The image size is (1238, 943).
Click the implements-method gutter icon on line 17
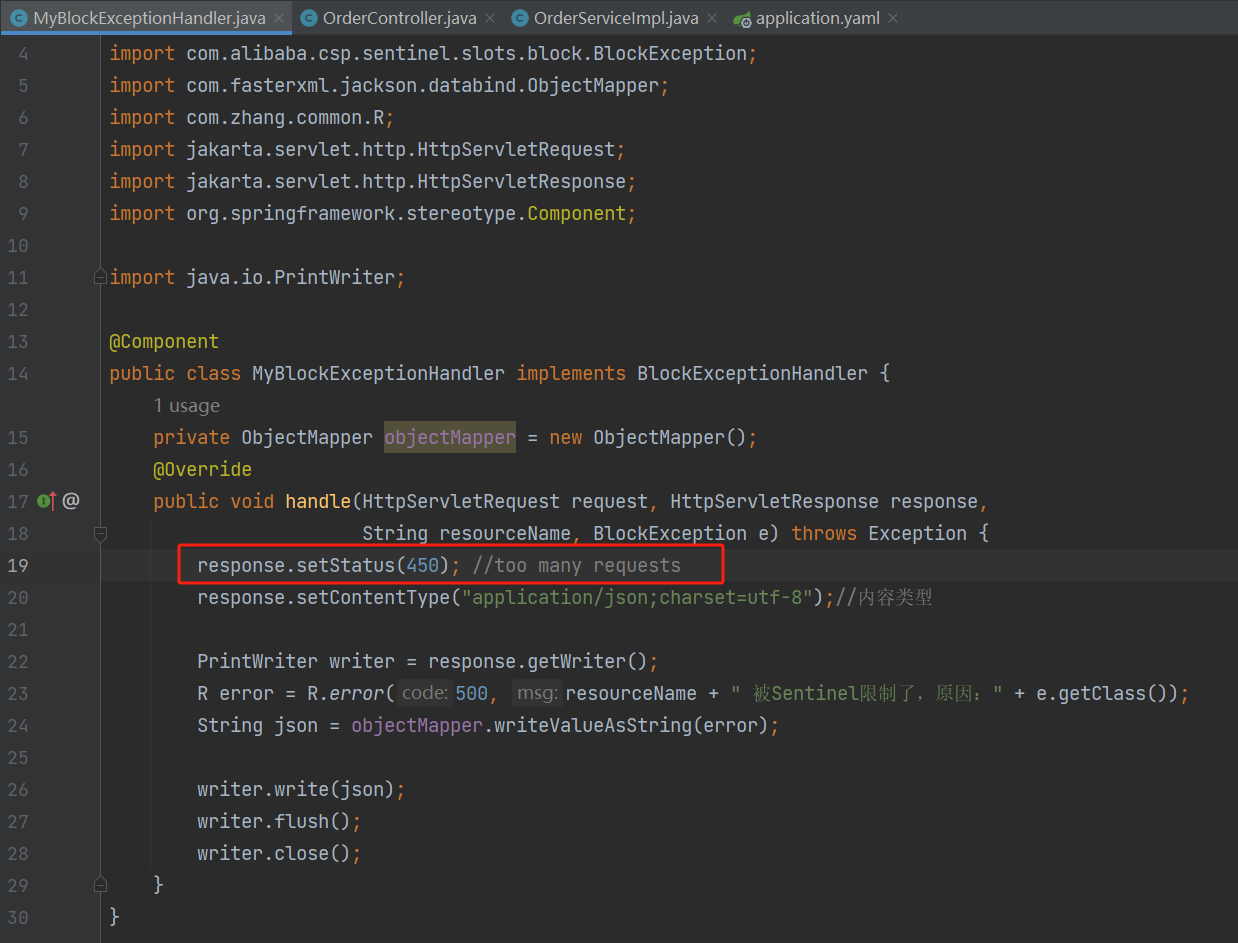click(x=46, y=501)
